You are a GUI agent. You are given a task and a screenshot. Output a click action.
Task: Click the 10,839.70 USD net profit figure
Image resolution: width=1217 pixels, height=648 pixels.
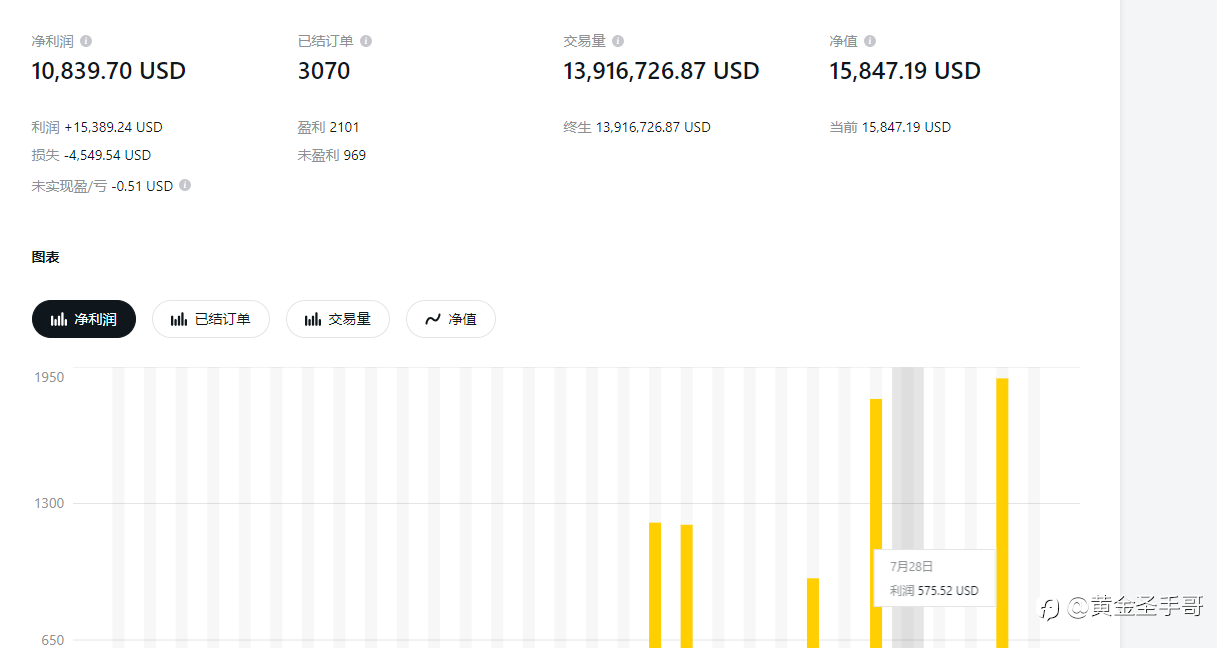pos(109,71)
